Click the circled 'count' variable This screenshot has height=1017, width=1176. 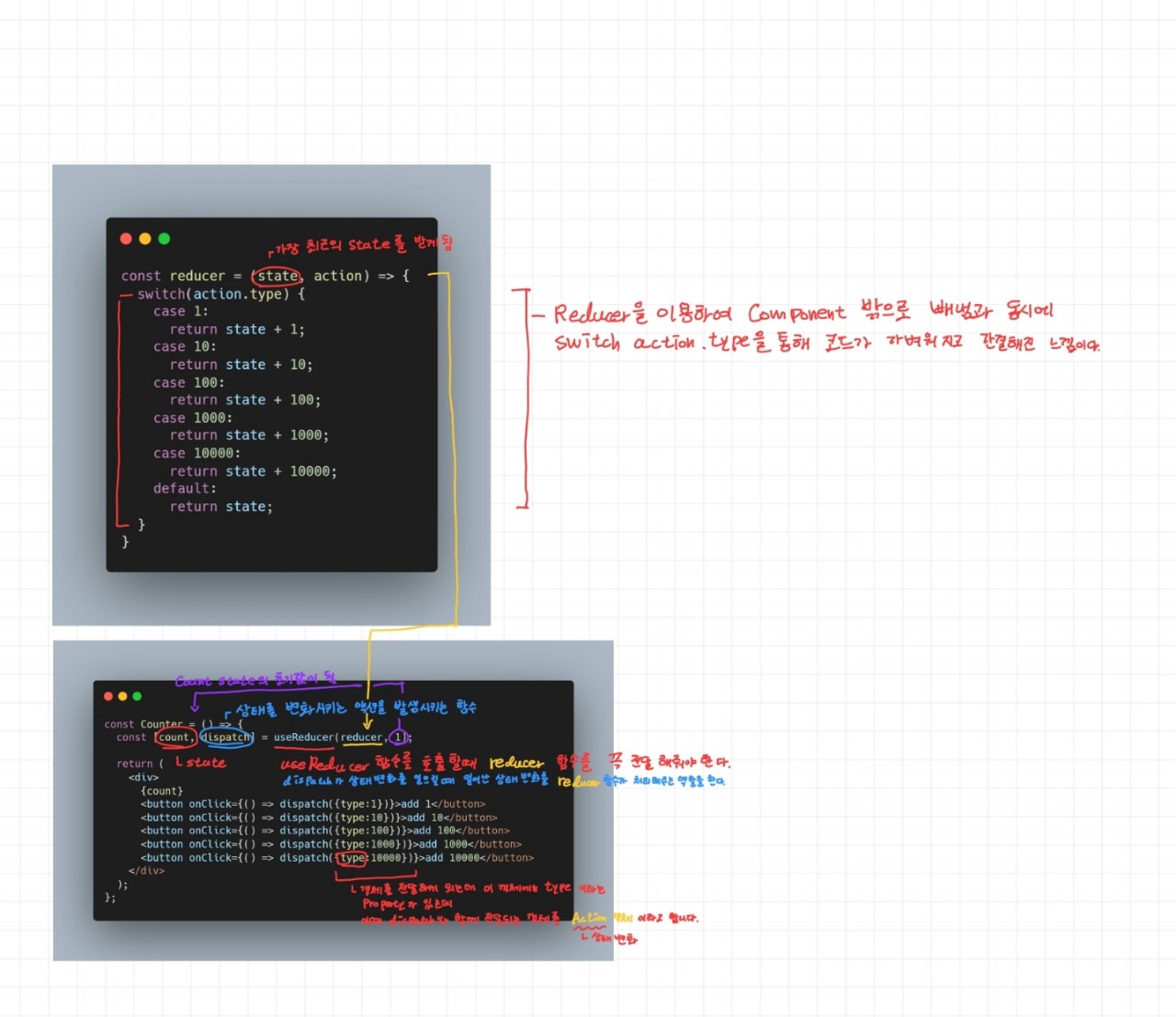175,737
